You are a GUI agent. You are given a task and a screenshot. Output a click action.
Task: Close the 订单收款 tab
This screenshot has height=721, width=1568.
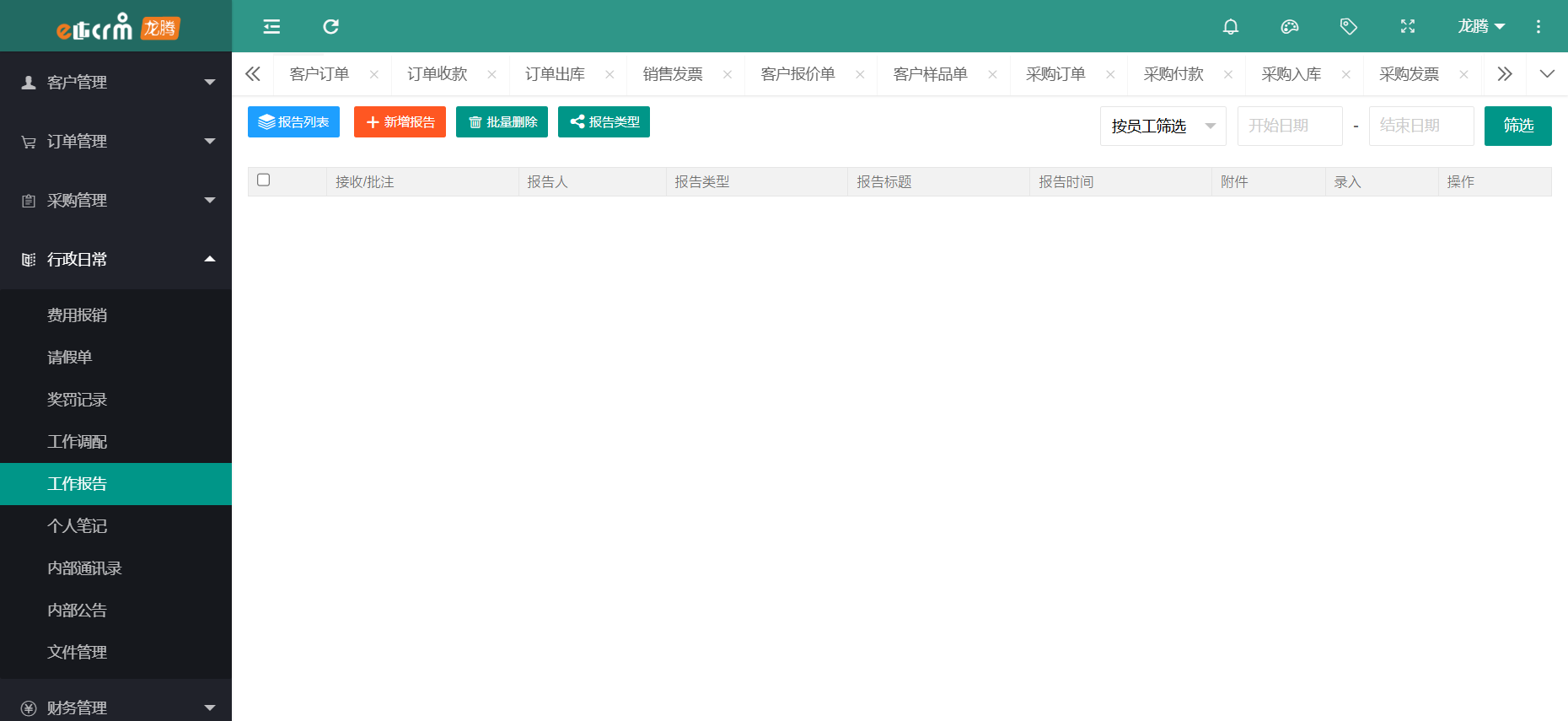pos(491,75)
